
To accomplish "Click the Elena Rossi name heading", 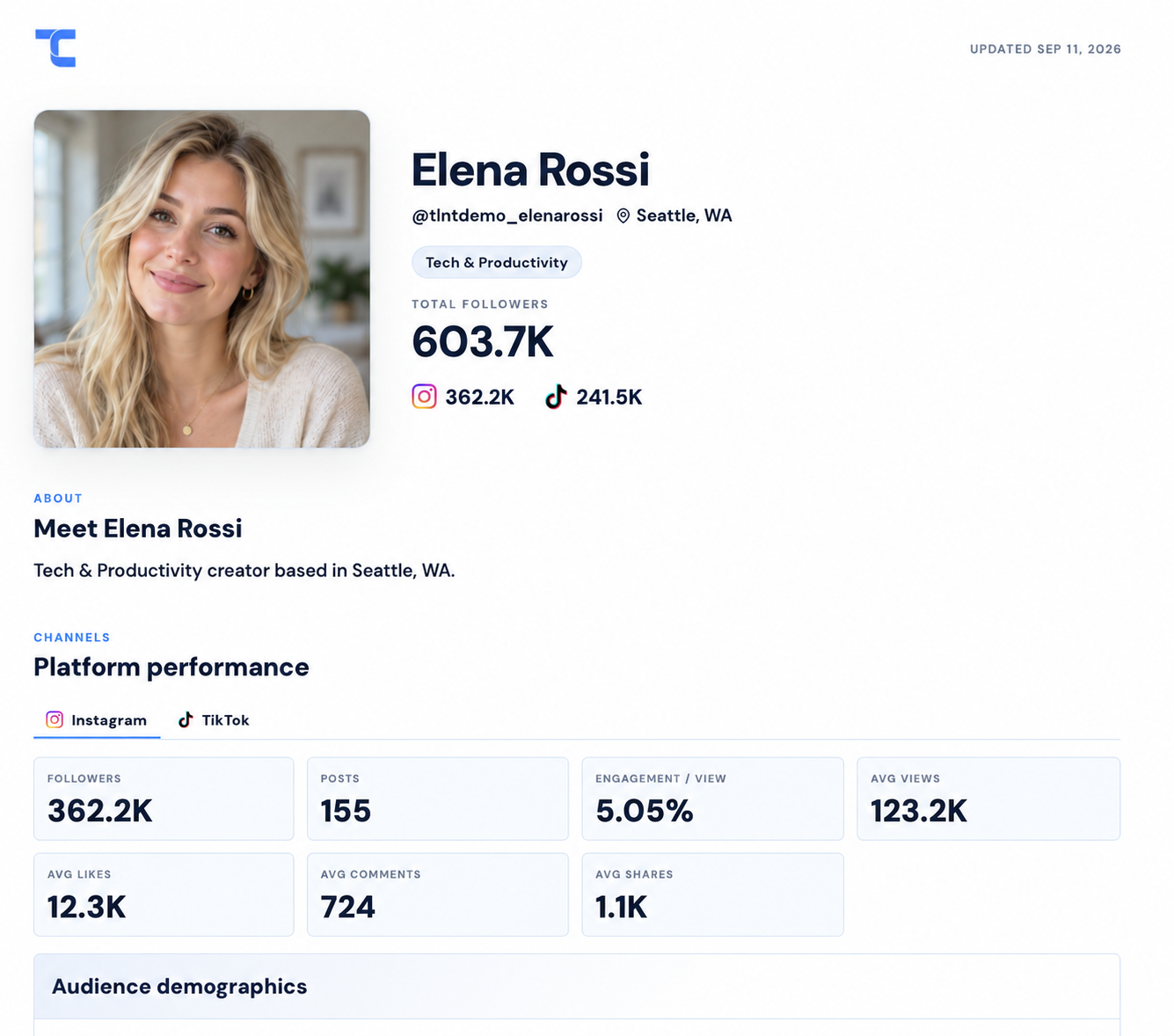I will (530, 170).
